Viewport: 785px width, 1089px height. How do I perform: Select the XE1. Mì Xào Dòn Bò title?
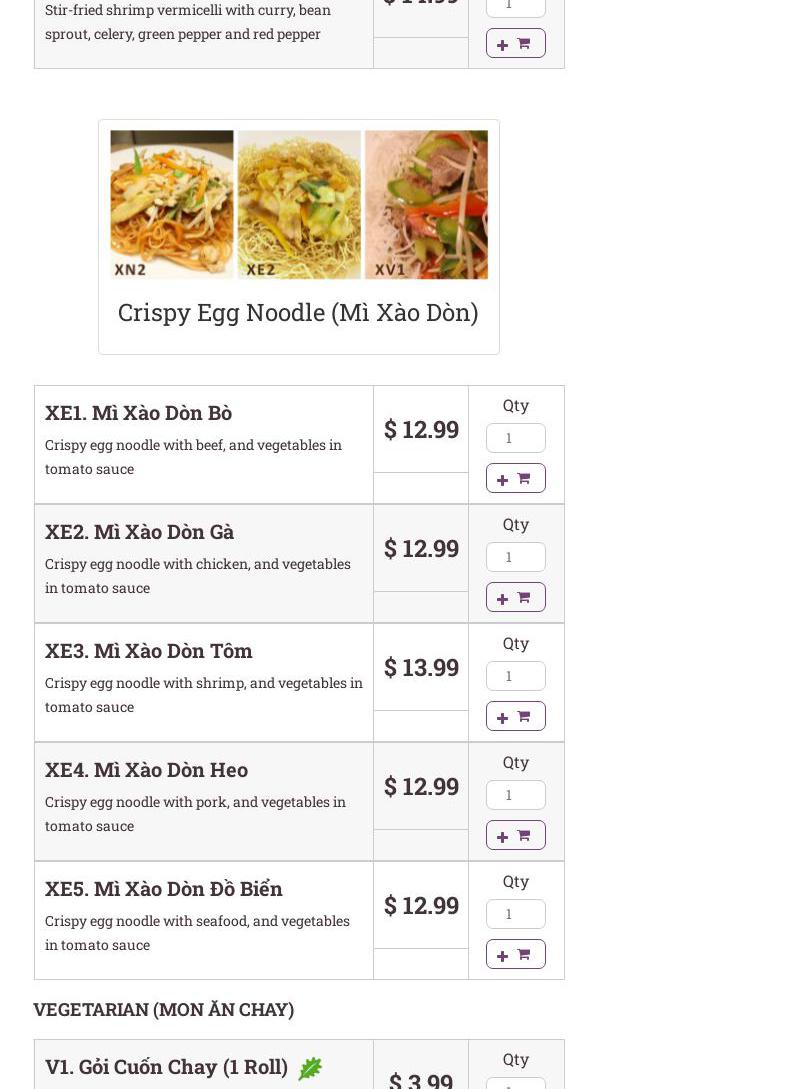[138, 413]
